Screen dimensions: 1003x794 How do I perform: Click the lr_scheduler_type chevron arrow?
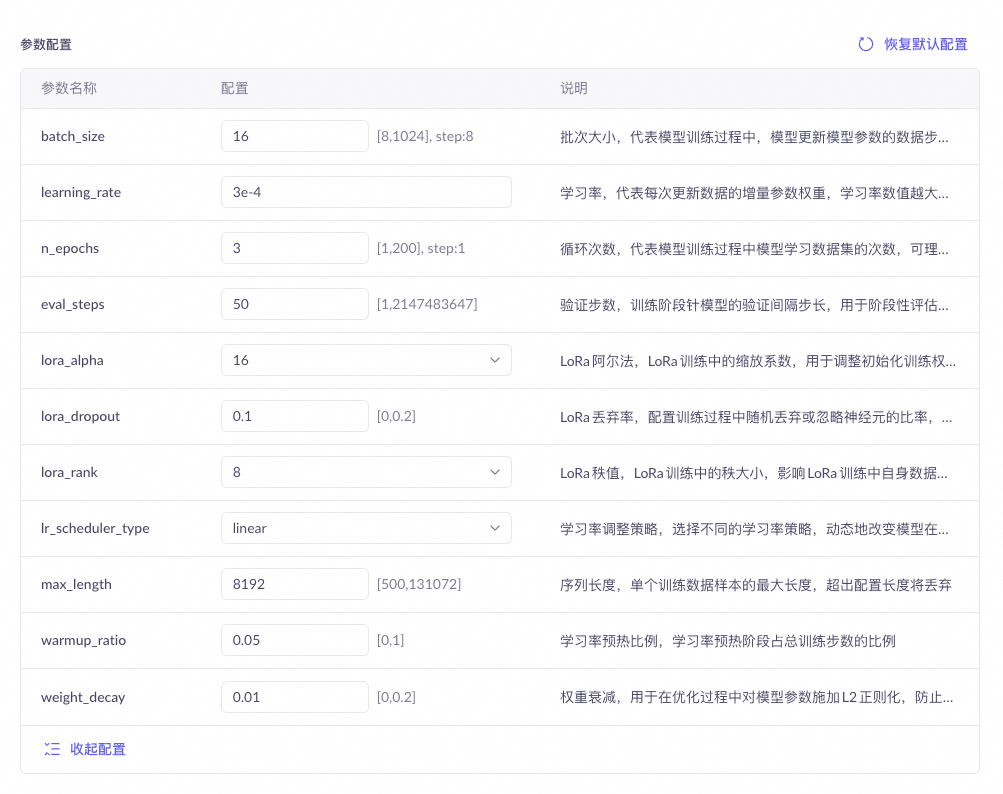494,528
